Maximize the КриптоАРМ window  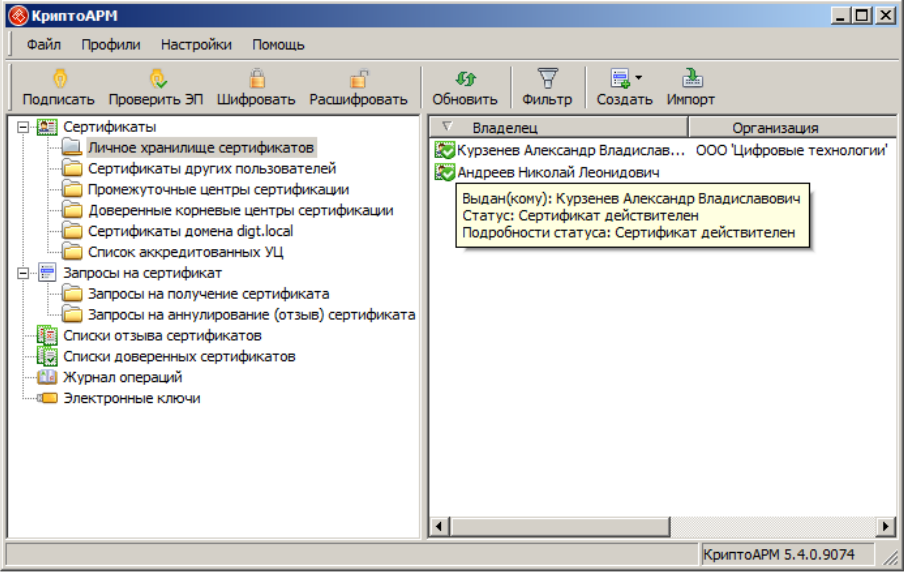(862, 16)
